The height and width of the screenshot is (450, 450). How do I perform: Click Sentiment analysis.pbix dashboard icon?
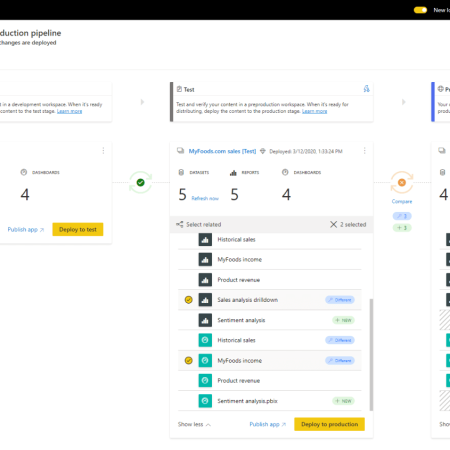click(205, 401)
